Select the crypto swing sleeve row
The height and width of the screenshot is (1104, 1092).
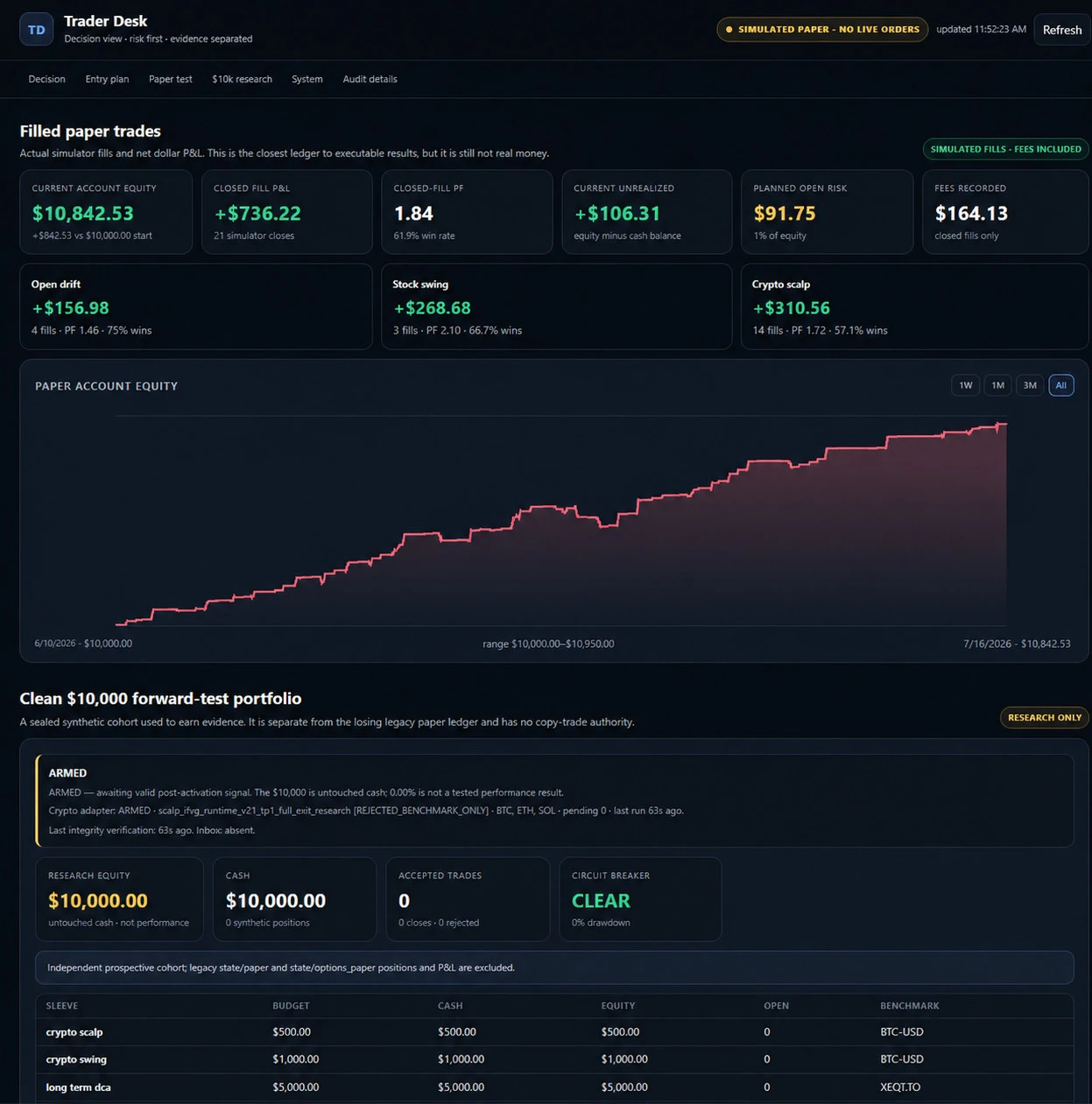pos(554,1059)
